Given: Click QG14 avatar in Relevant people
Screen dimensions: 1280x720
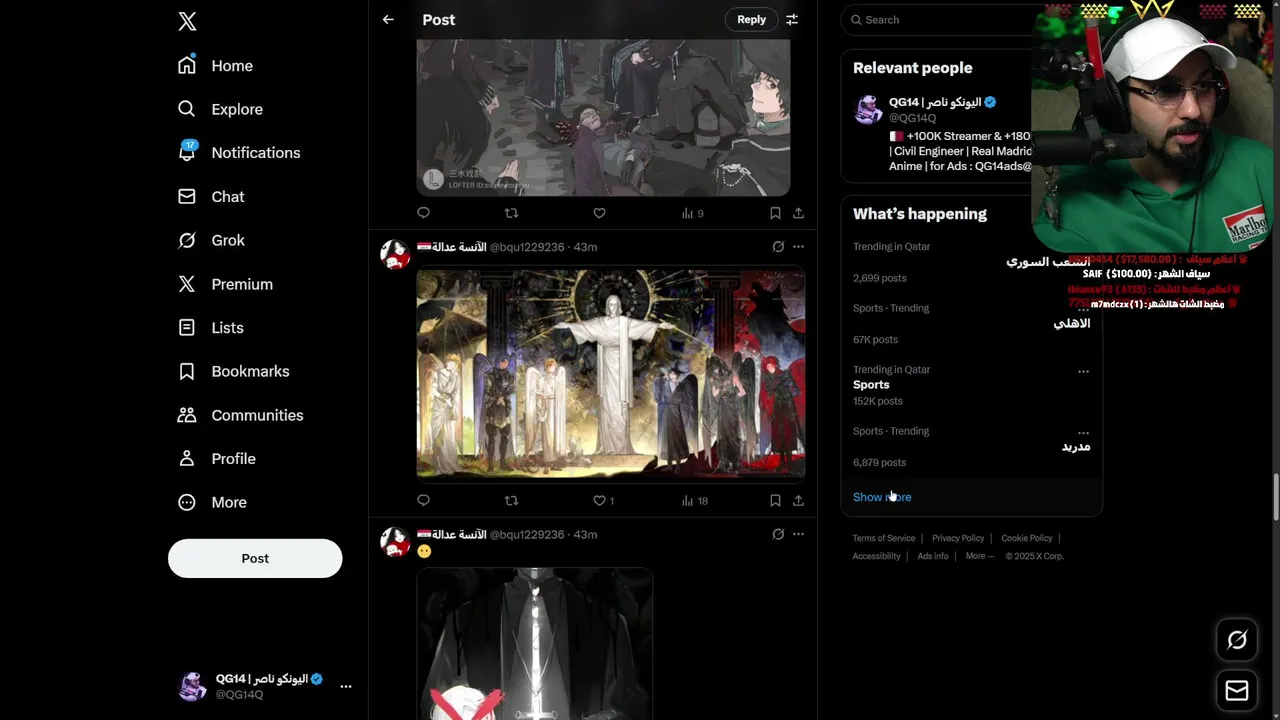Looking at the screenshot, I should (x=868, y=109).
